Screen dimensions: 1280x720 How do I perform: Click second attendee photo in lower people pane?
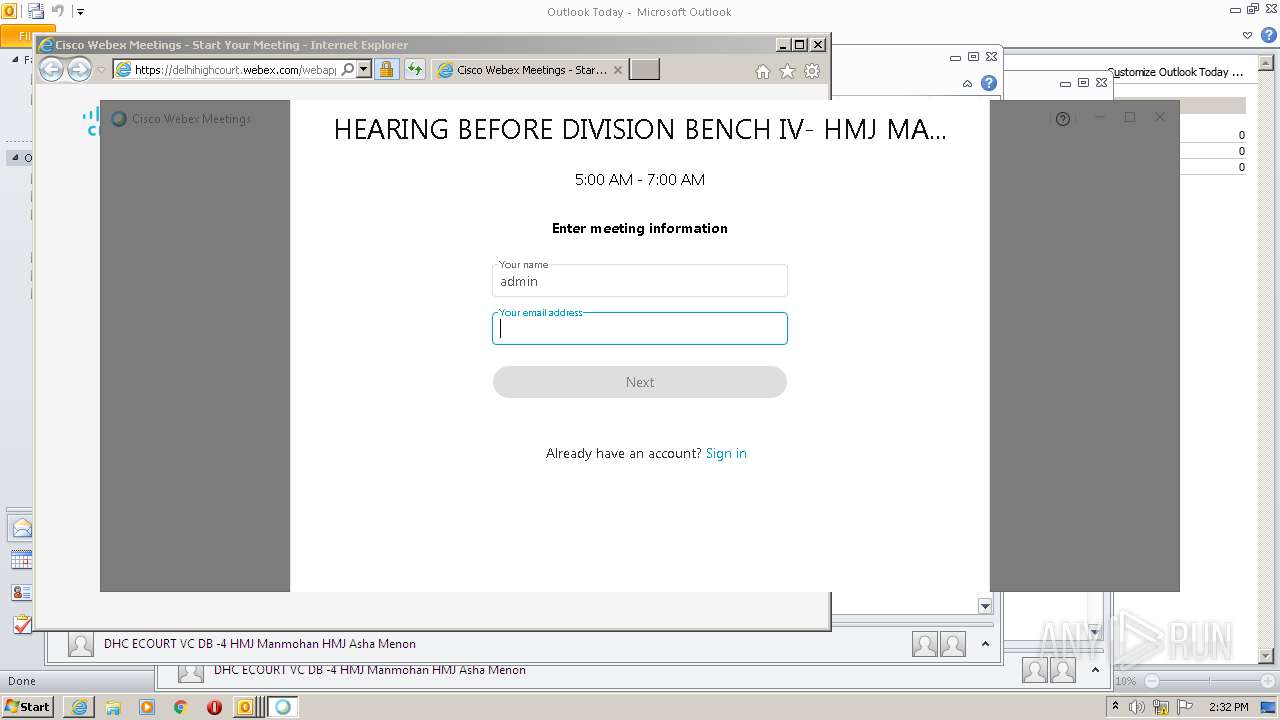1063,670
